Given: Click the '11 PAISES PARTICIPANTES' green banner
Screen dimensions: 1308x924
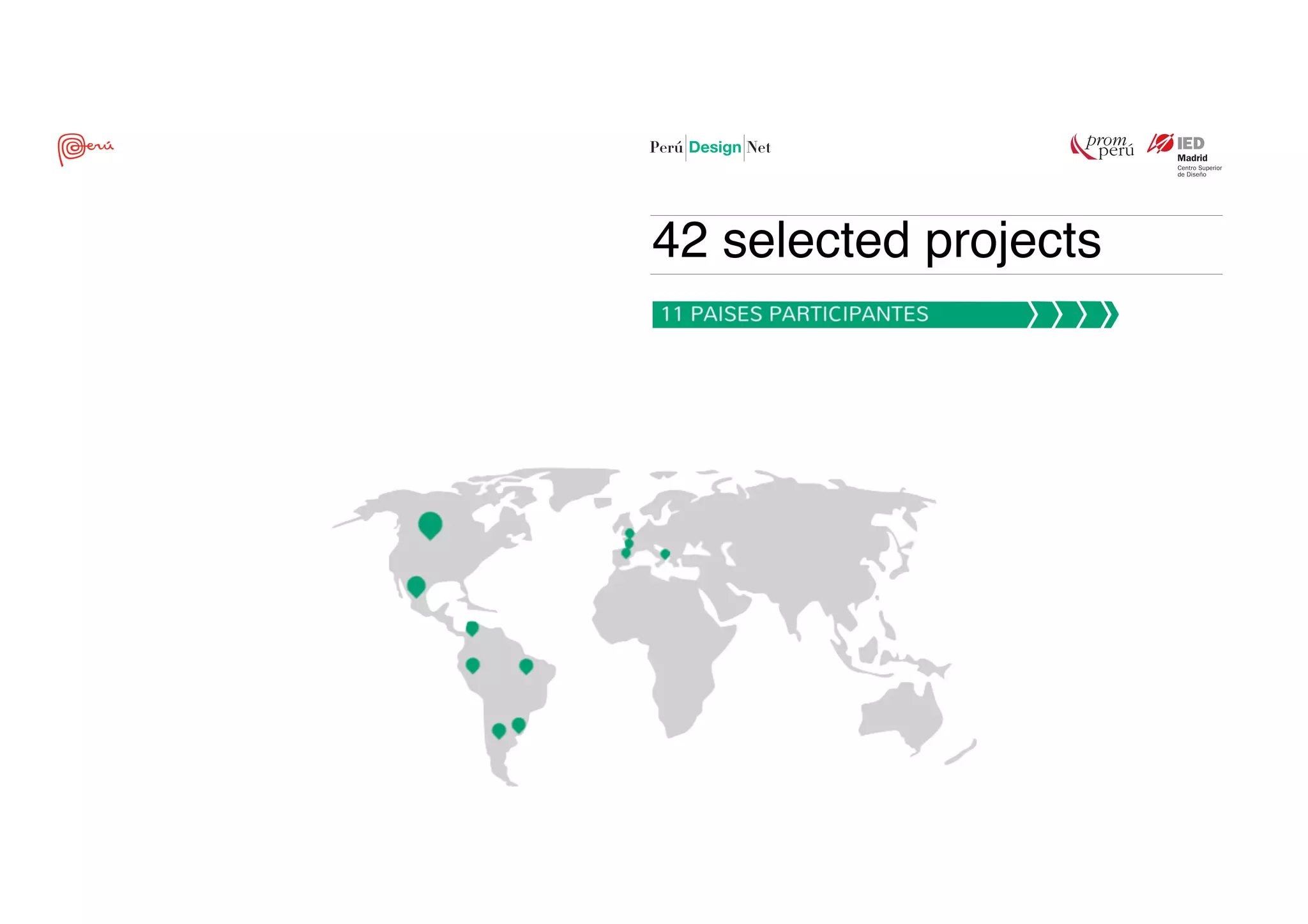Looking at the screenshot, I should coord(795,314).
